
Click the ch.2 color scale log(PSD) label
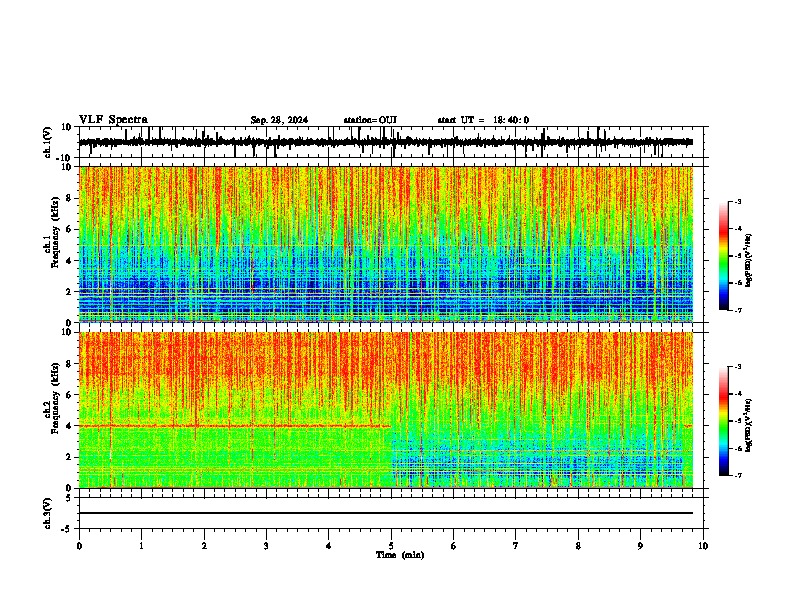[749, 425]
